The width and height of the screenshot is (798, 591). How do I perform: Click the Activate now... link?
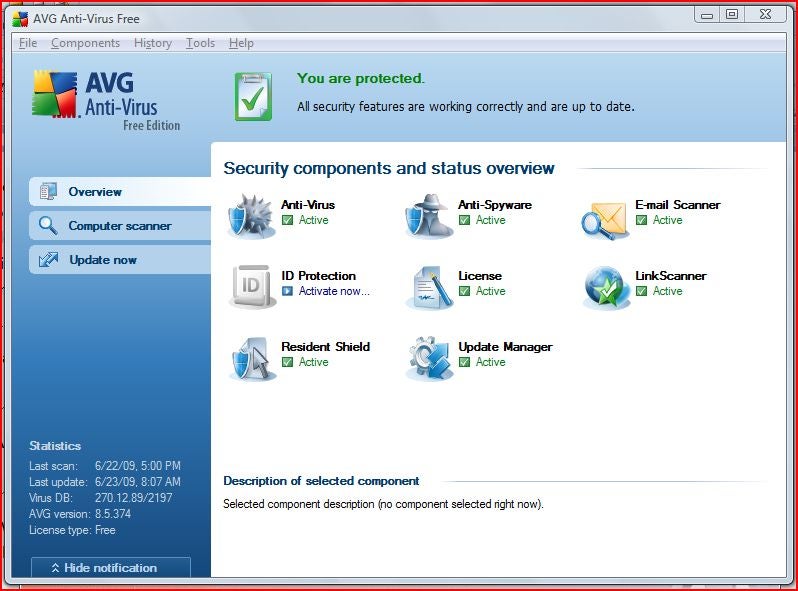pyautogui.click(x=334, y=291)
